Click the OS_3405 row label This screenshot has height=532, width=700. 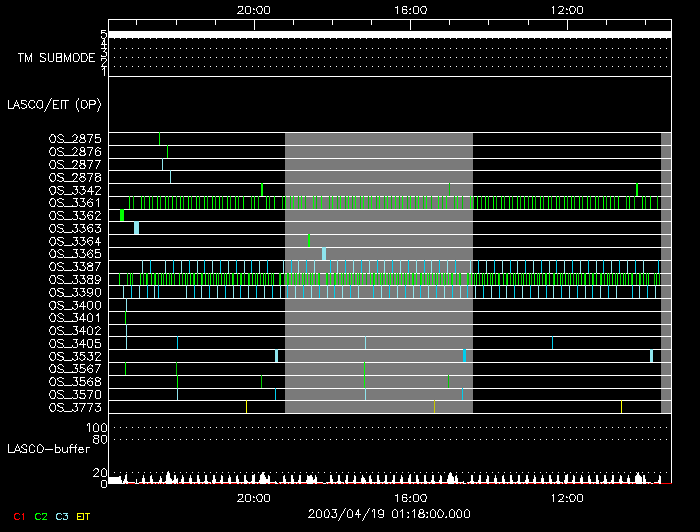coord(75,344)
